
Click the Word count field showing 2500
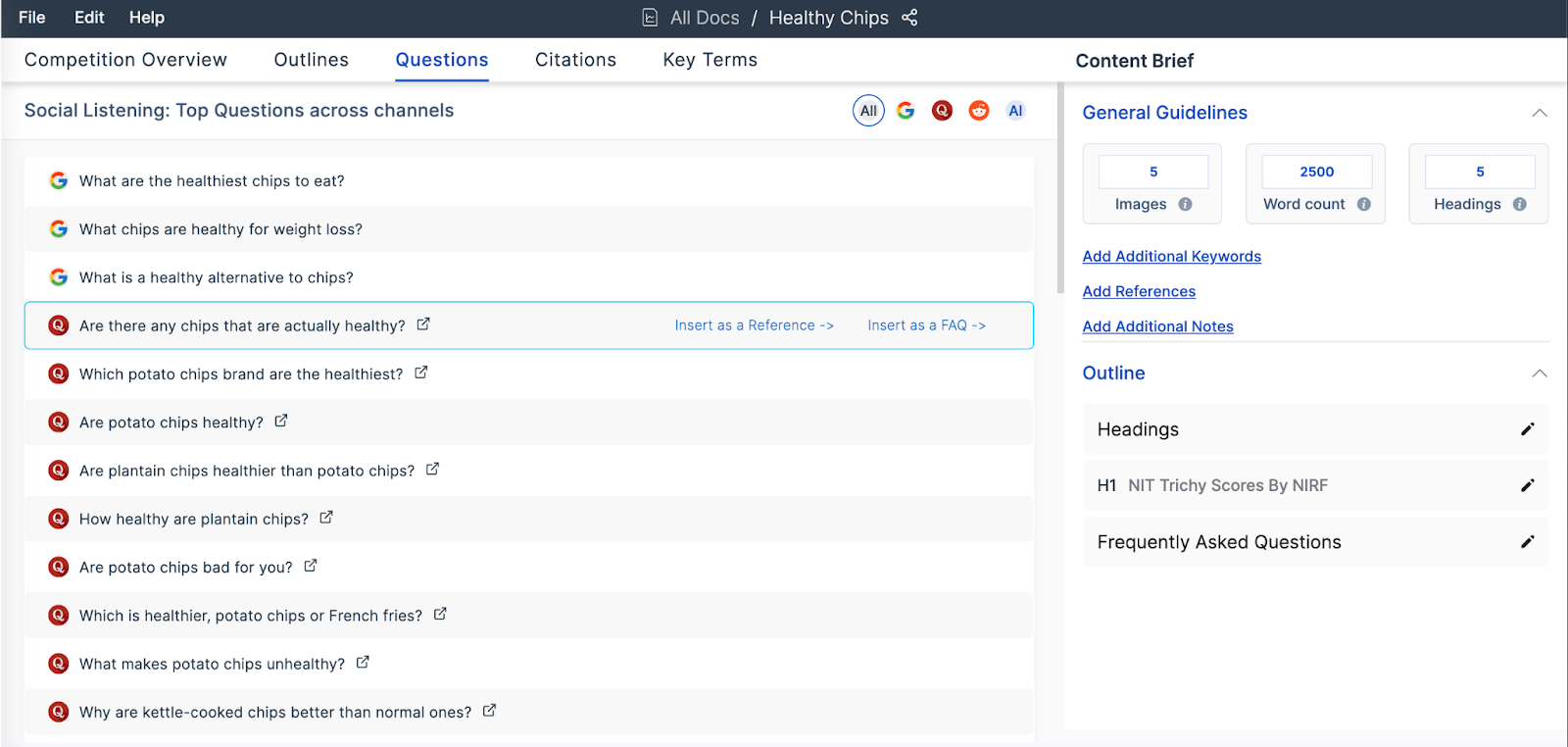pyautogui.click(x=1316, y=172)
